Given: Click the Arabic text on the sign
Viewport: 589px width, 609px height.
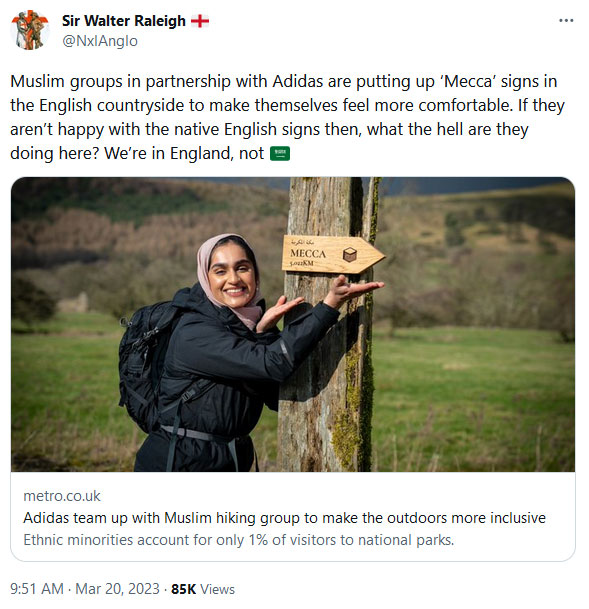Looking at the screenshot, I should pos(303,242).
